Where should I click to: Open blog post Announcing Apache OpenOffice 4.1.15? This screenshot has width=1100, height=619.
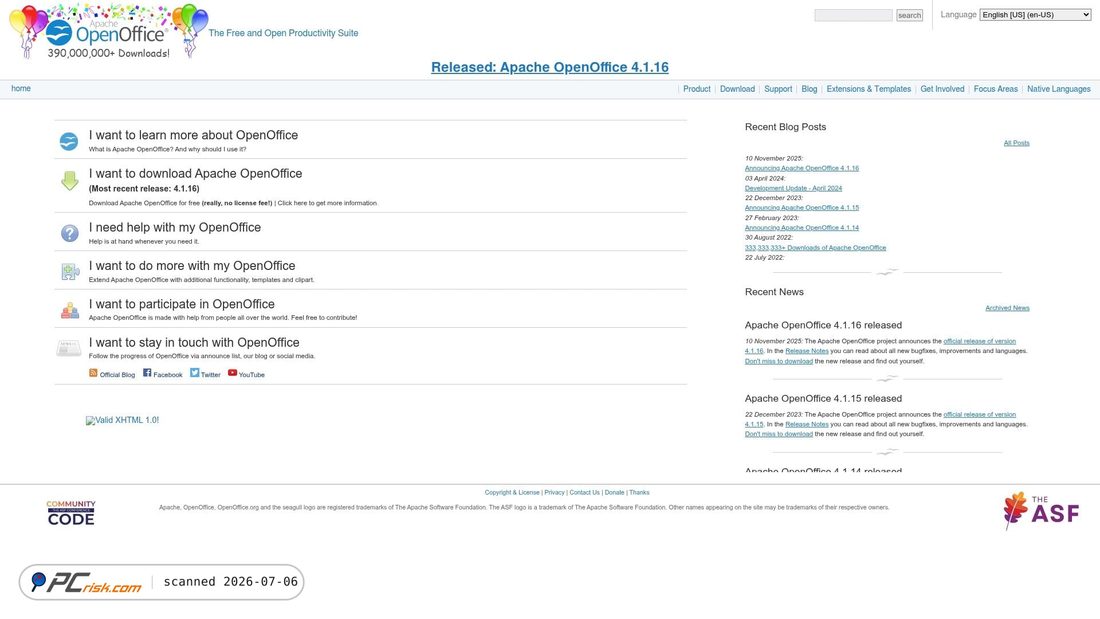click(802, 208)
